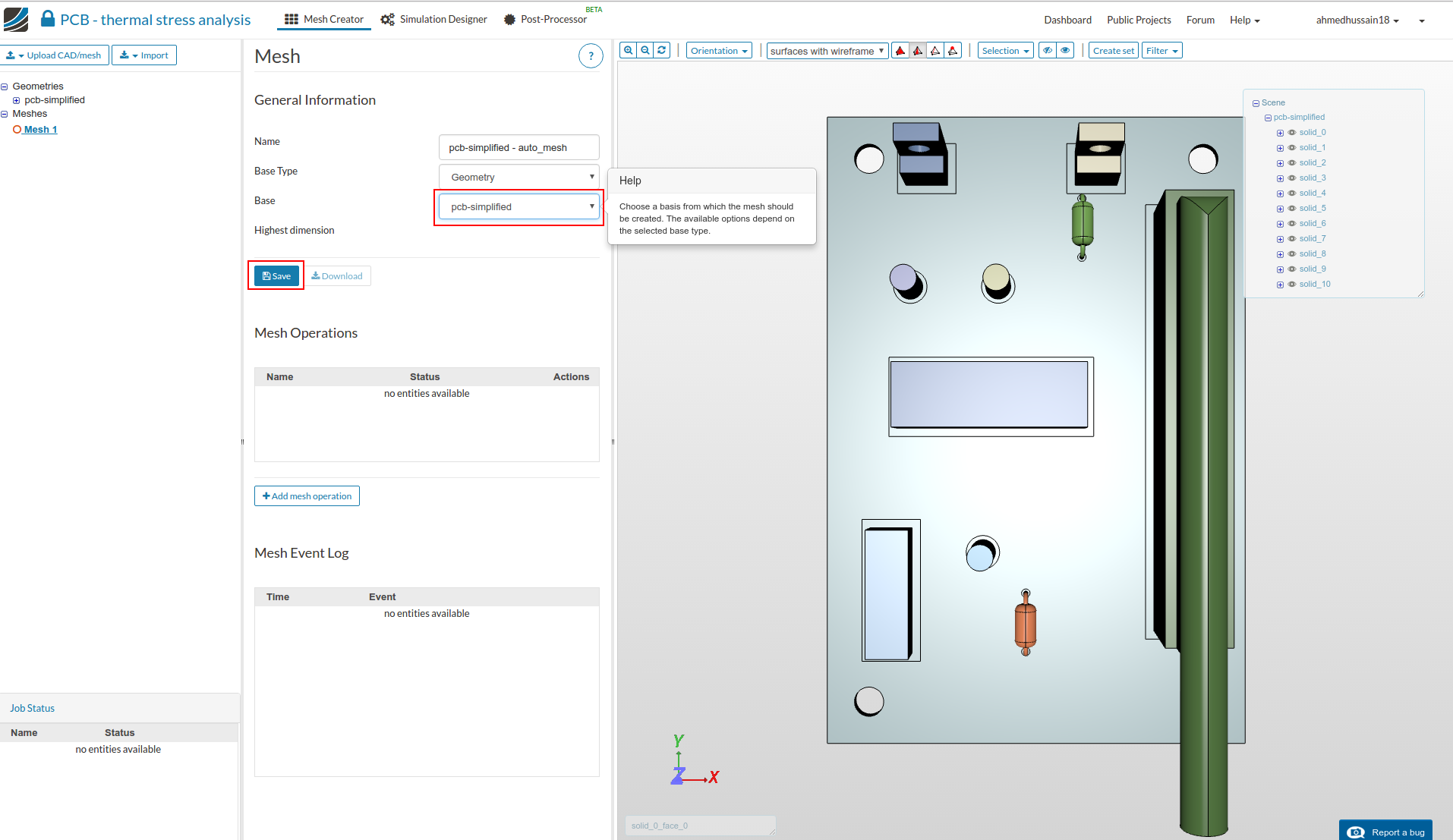Expand the solid_9 tree node
Viewport: 1453px width, 840px height.
(1280, 269)
